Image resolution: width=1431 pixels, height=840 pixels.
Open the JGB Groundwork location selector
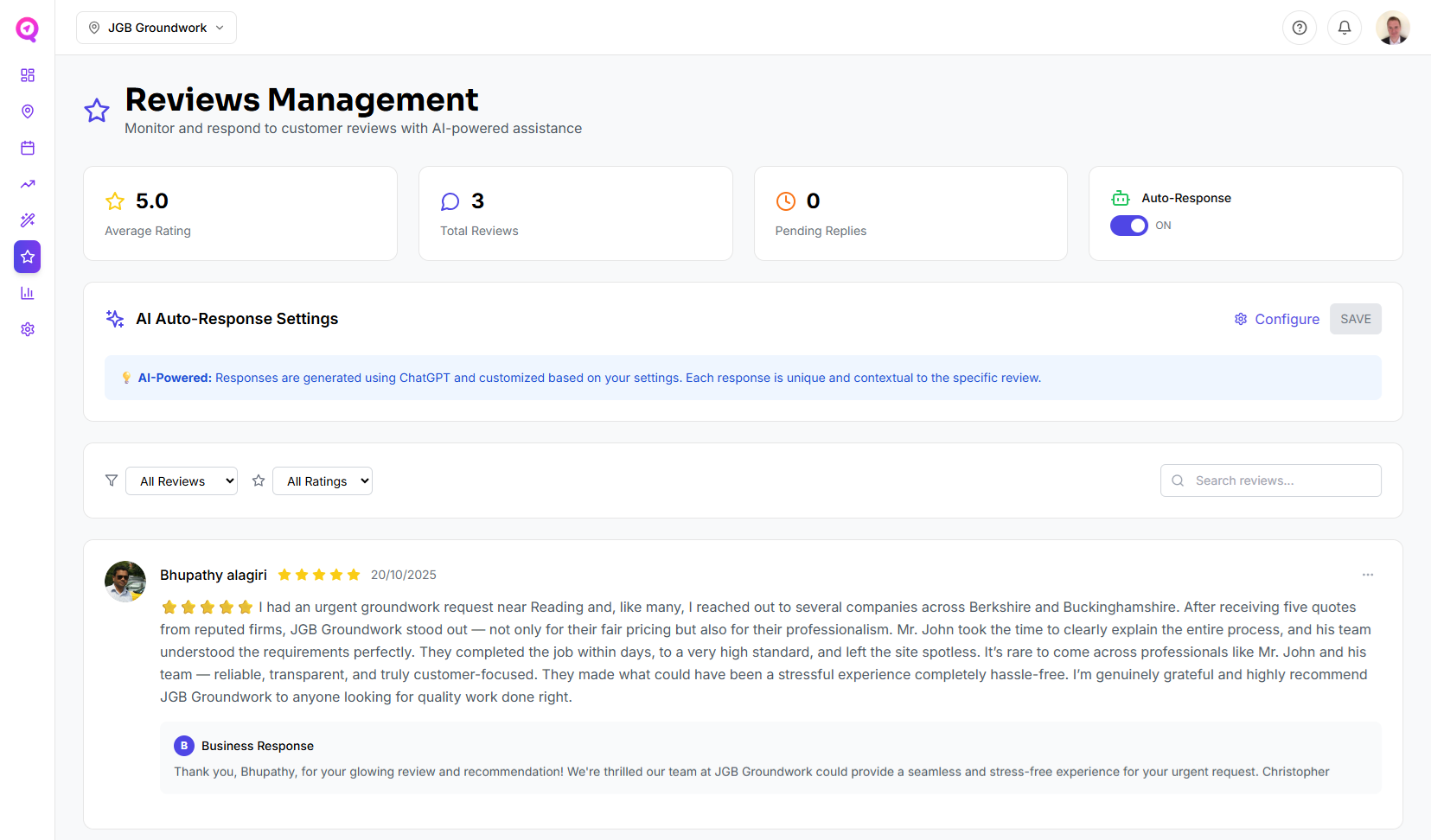point(156,27)
